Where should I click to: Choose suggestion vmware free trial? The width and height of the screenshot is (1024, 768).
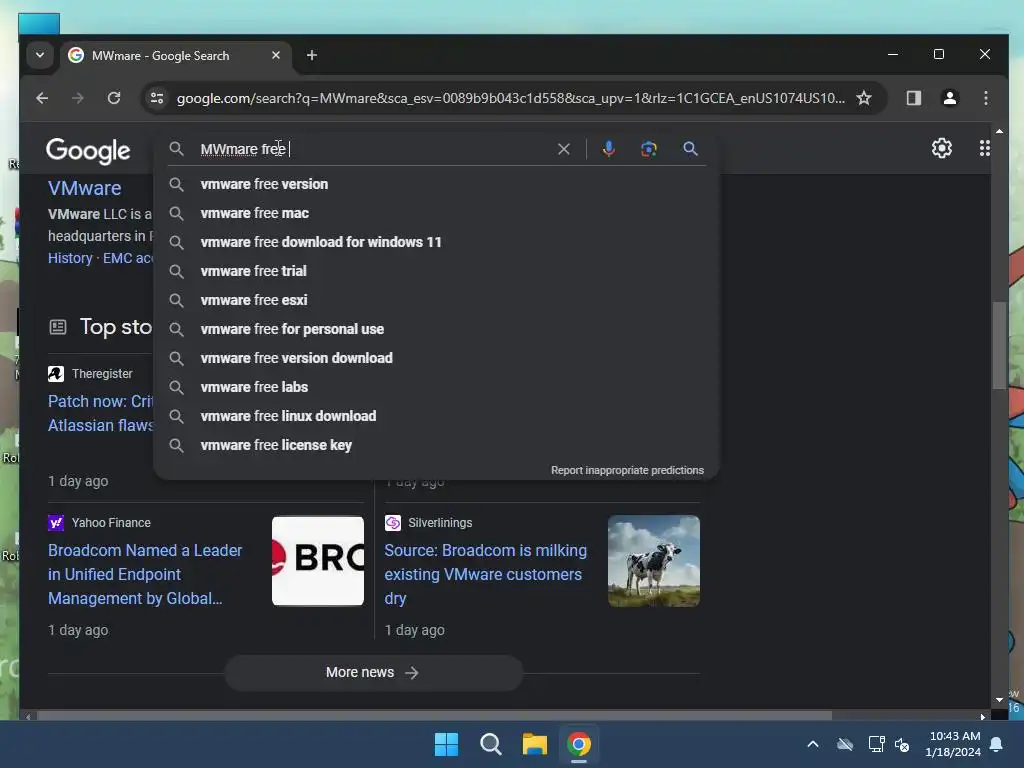click(436, 271)
